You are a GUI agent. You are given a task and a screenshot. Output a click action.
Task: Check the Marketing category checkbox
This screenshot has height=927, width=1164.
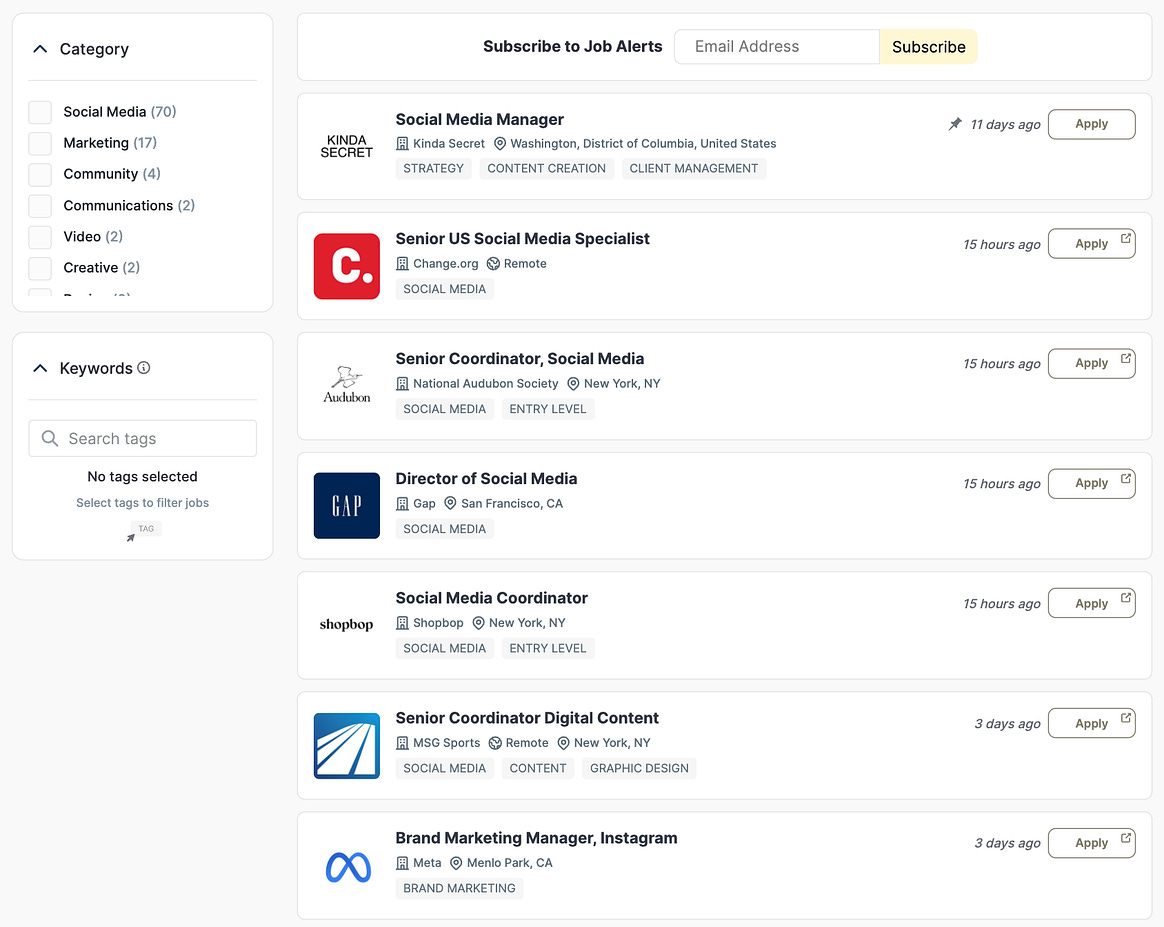click(40, 143)
